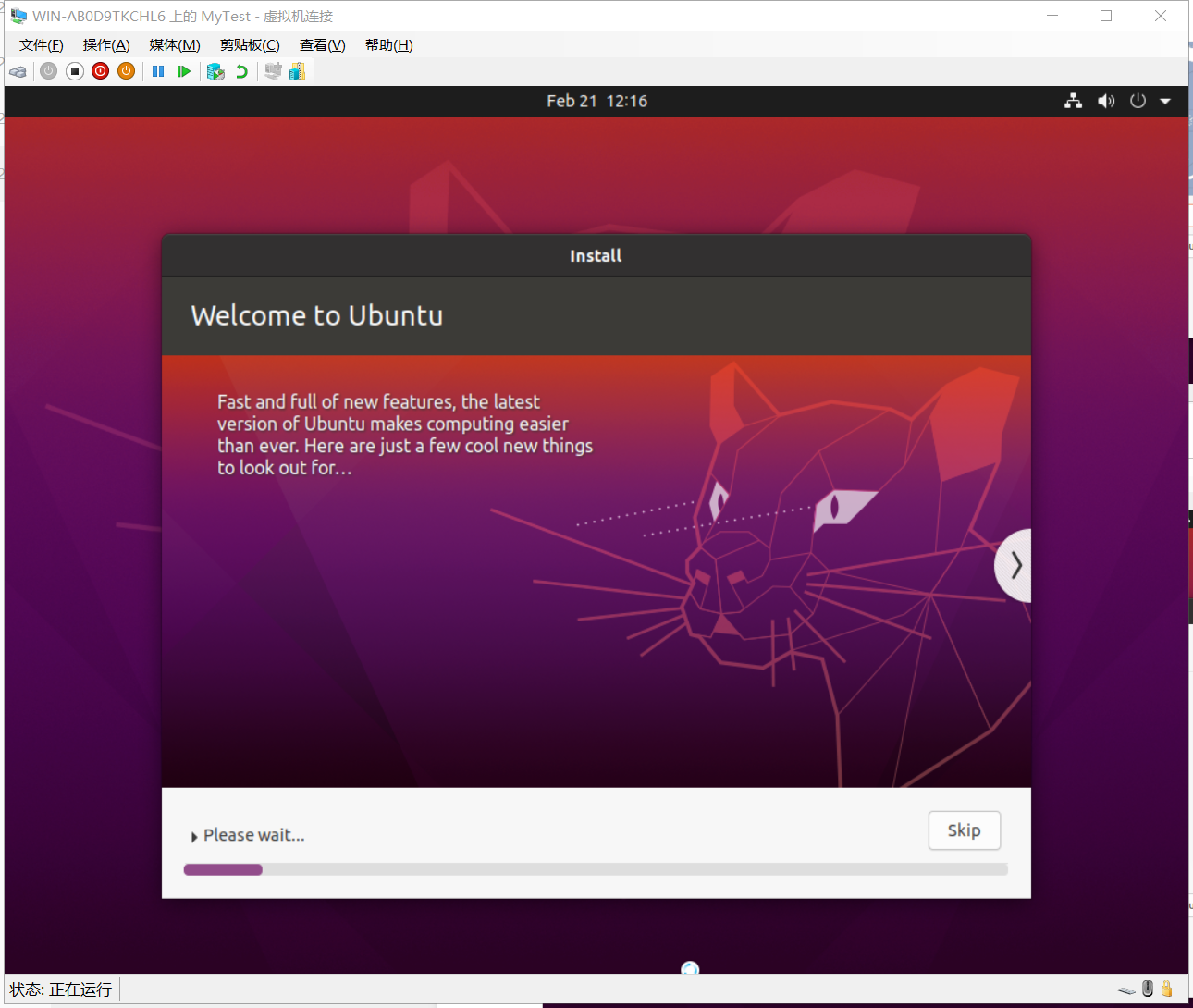The image size is (1193, 1008).
Task: Pause the virtual machine
Action: 158,71
